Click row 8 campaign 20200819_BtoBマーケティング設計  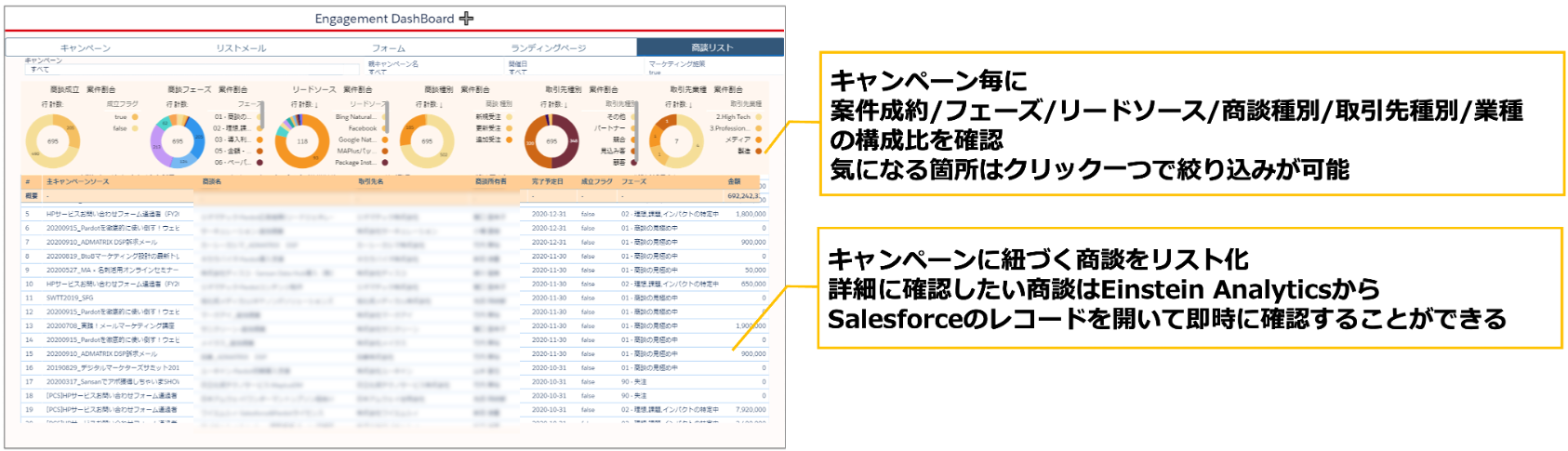pos(113,256)
